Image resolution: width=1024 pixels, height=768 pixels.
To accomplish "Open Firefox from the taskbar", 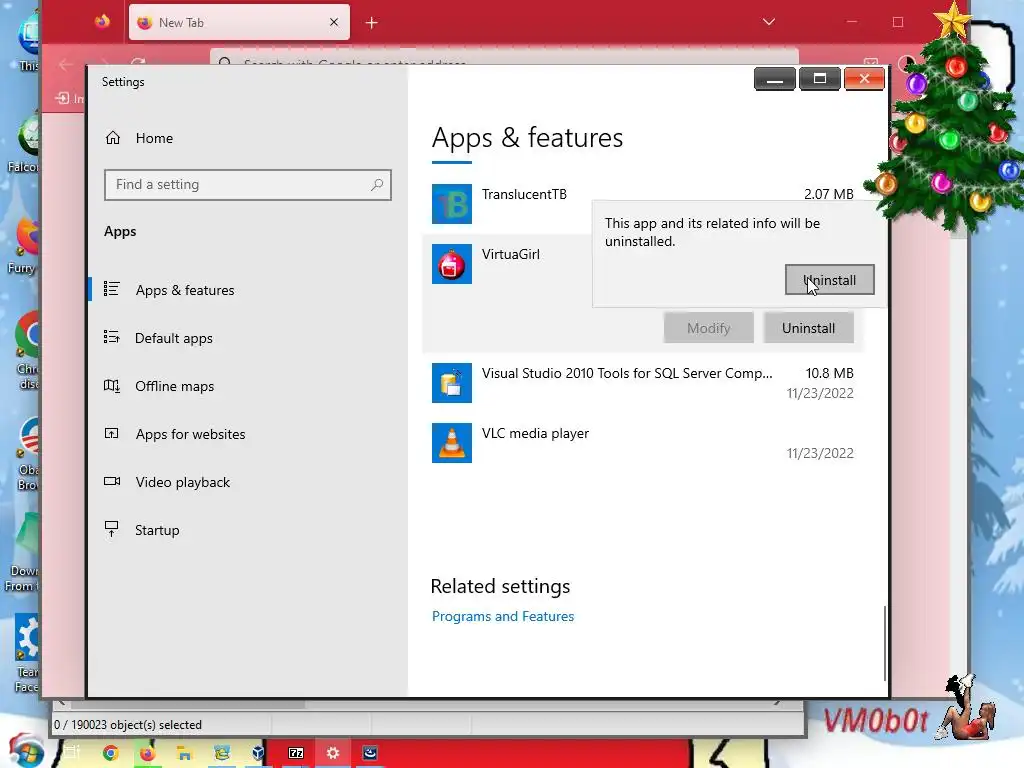I will [x=148, y=753].
